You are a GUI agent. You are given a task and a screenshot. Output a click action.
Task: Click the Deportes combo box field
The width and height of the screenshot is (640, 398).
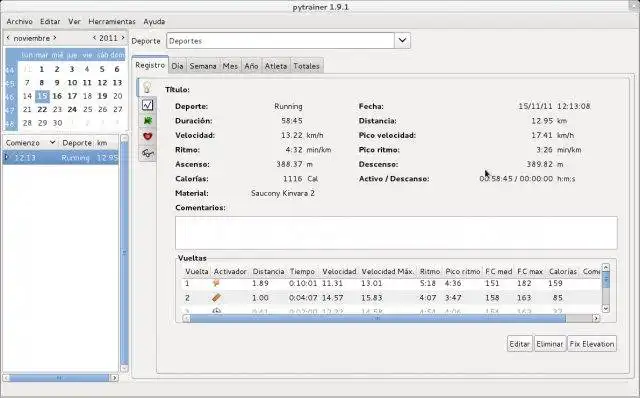[x=280, y=40]
